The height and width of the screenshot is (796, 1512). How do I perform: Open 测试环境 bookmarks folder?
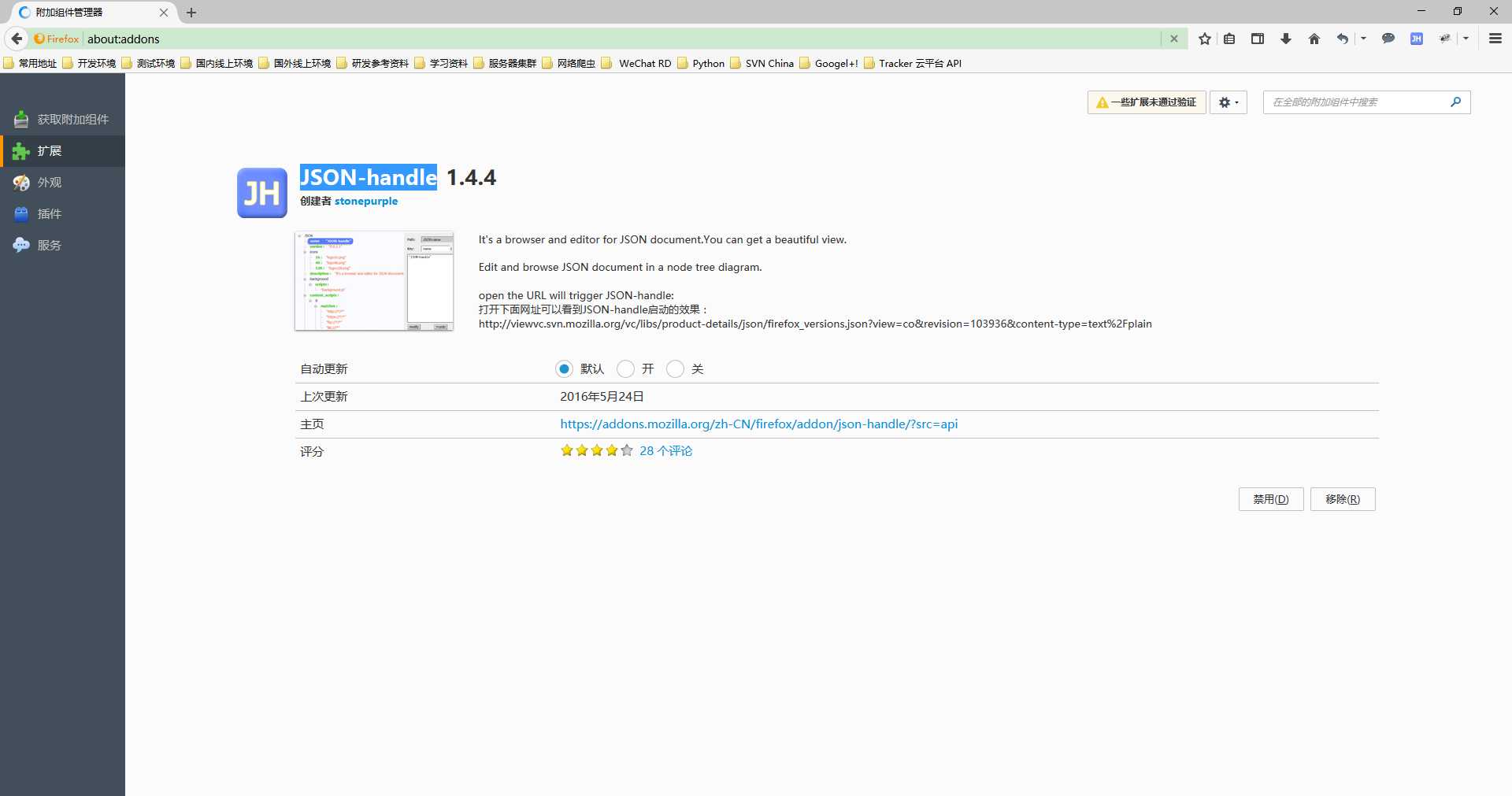149,64
